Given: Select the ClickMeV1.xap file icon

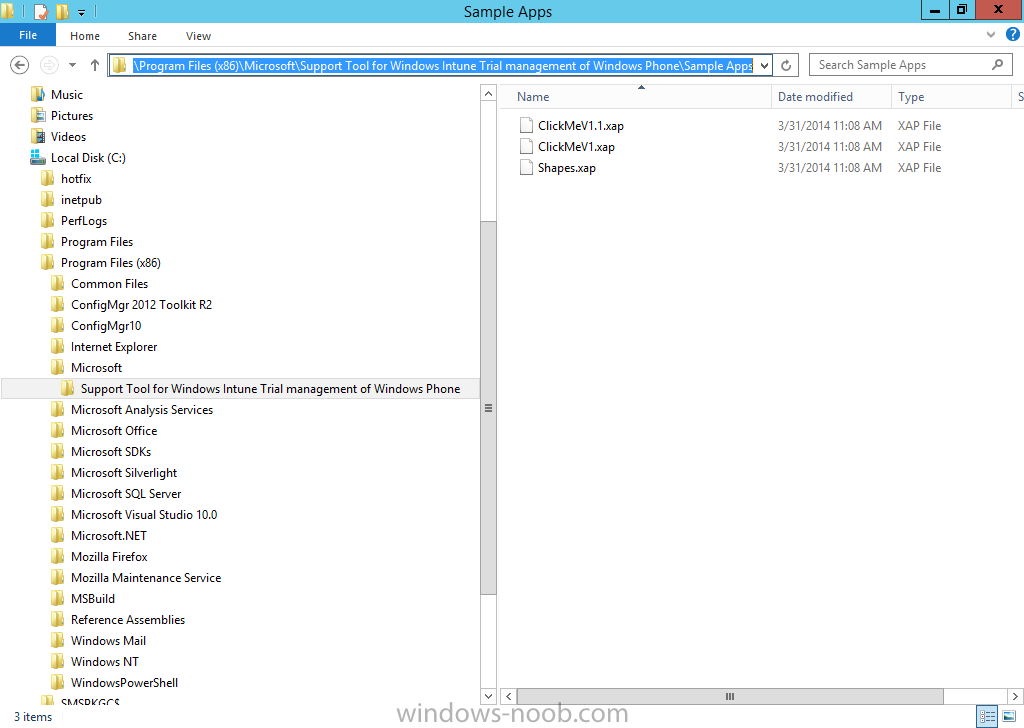Looking at the screenshot, I should [526, 146].
